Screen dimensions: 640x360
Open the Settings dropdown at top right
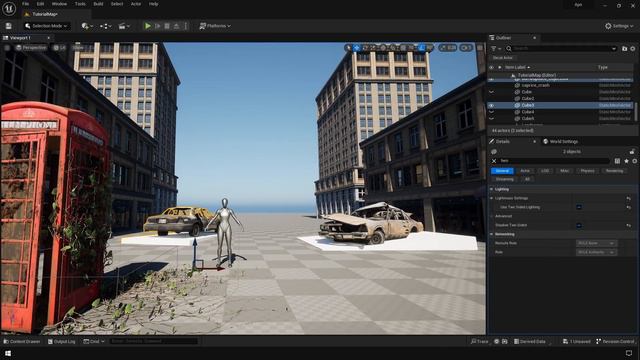pyautogui.click(x=619, y=26)
